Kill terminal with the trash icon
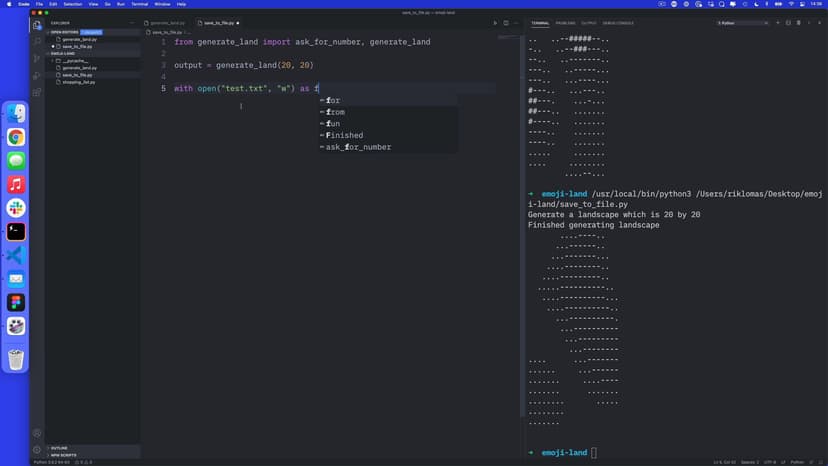 click(800, 22)
